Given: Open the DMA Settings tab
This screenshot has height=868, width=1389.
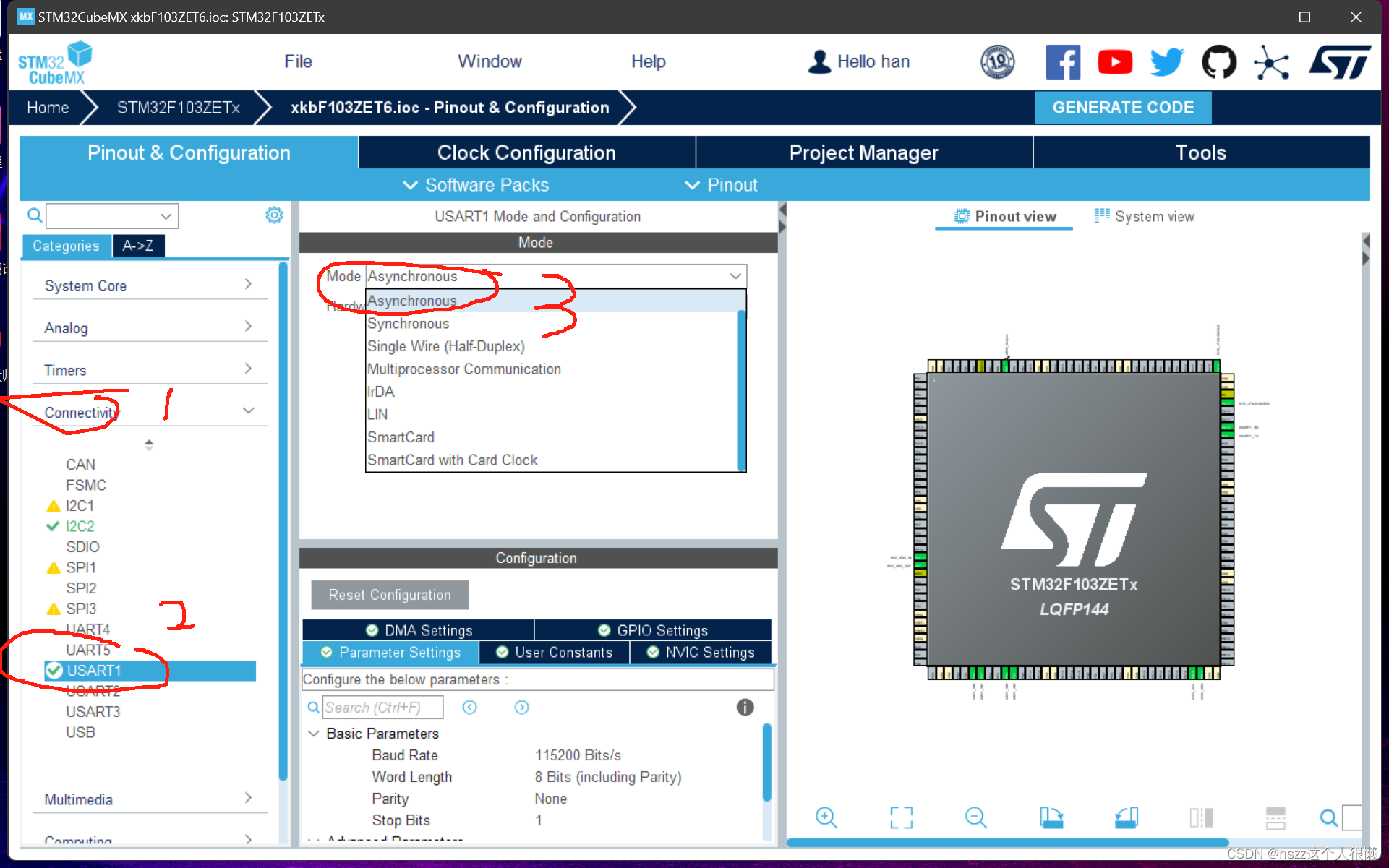Looking at the screenshot, I should 419,630.
